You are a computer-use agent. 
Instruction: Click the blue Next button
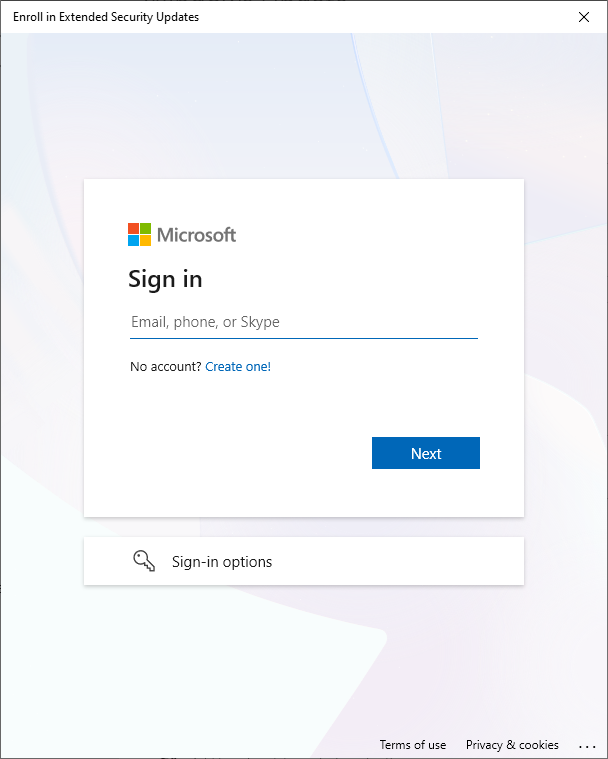tap(426, 453)
